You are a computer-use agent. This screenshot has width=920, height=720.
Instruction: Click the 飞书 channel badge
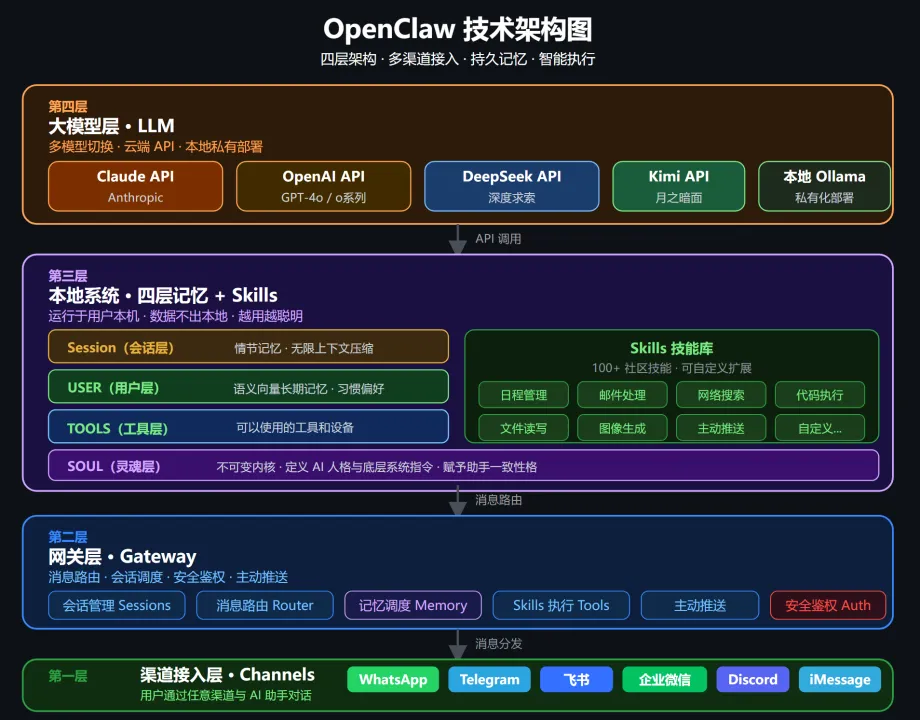click(x=576, y=680)
